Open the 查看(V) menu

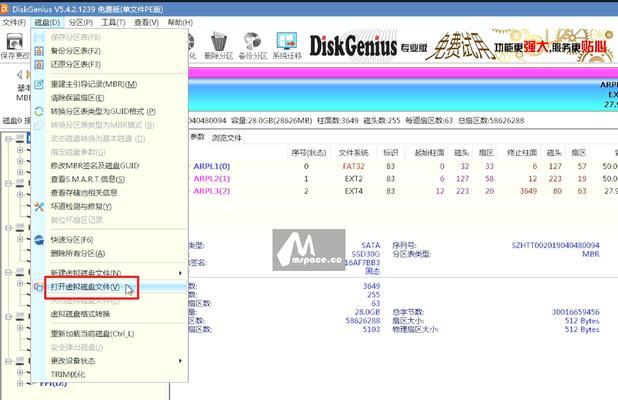pos(146,22)
